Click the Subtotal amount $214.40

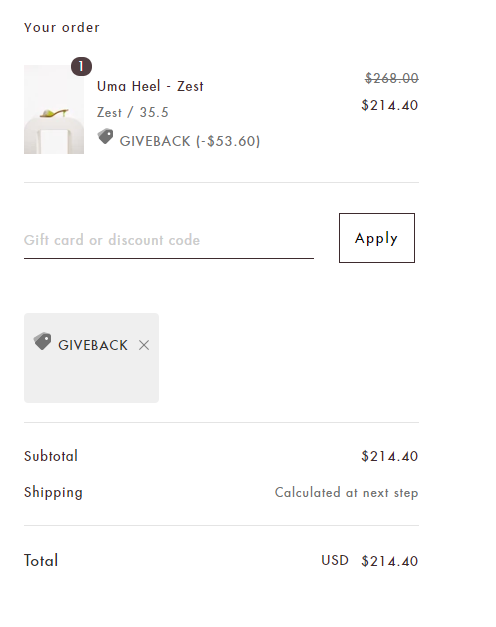point(390,456)
